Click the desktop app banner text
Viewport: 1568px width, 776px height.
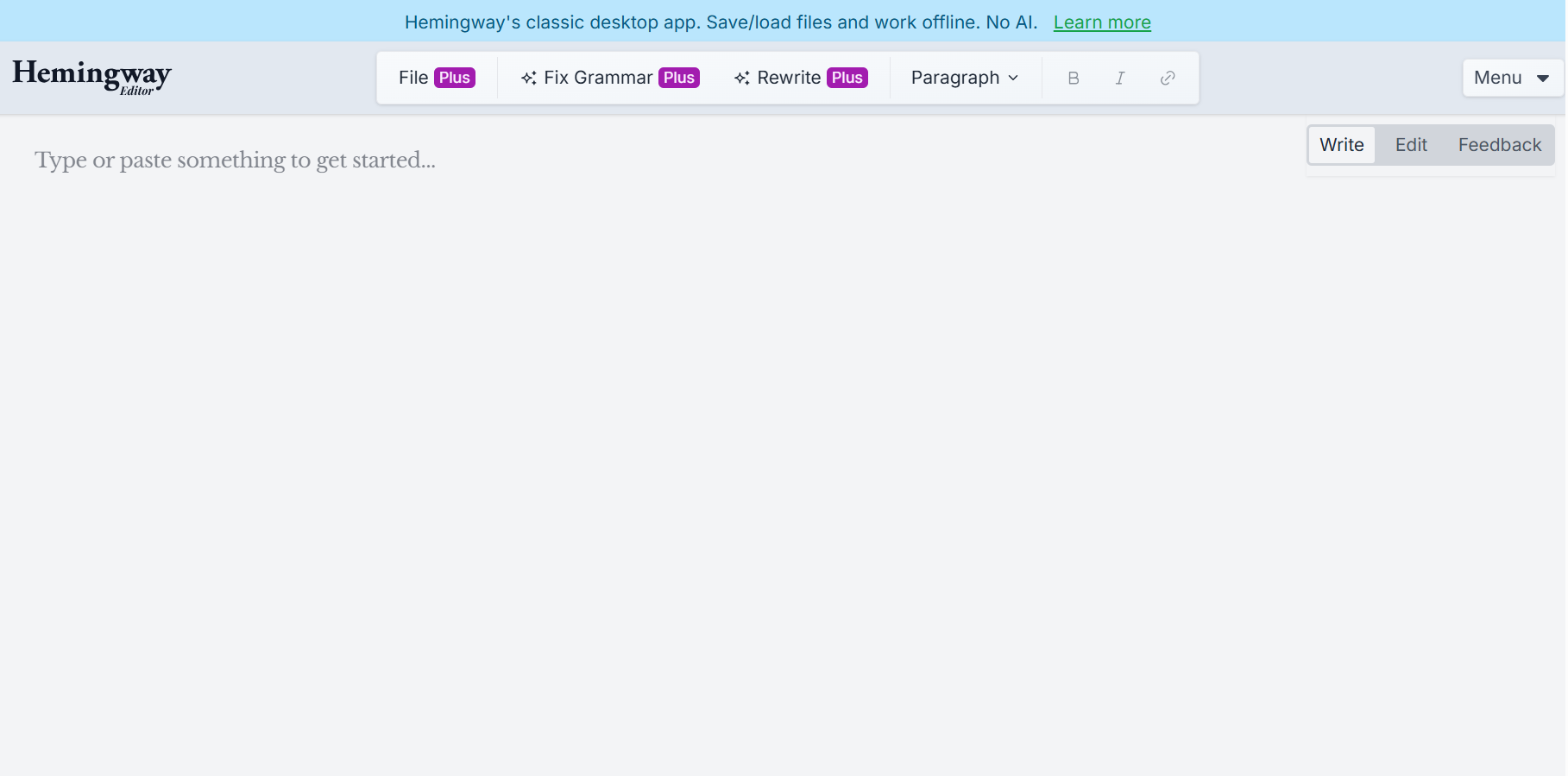[721, 22]
